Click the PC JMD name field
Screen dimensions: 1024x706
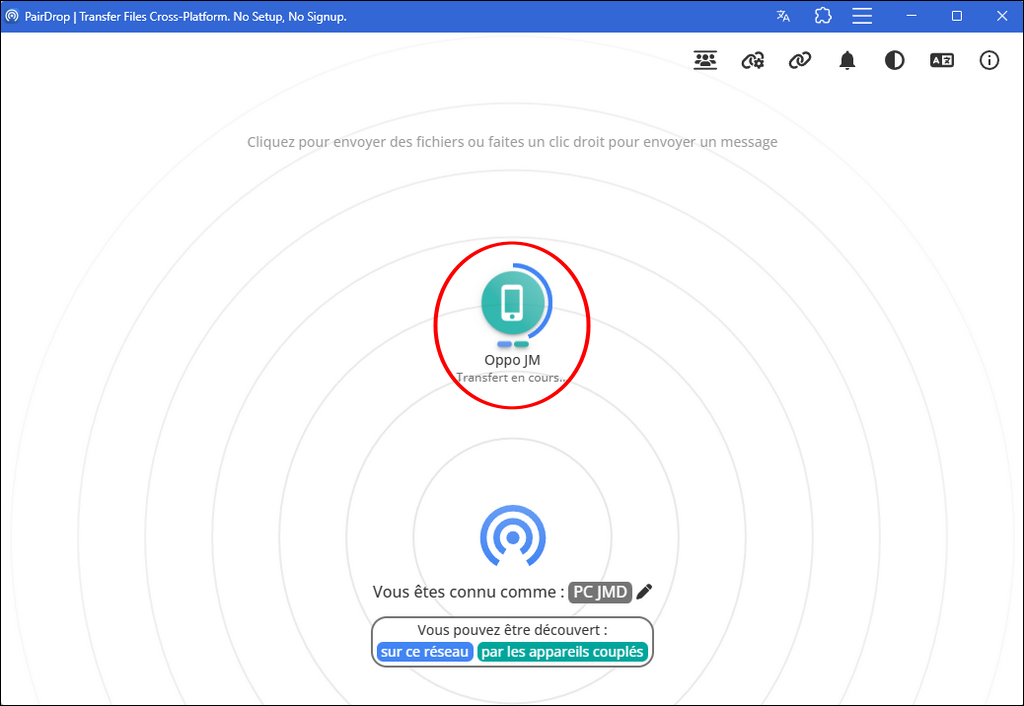[x=600, y=592]
